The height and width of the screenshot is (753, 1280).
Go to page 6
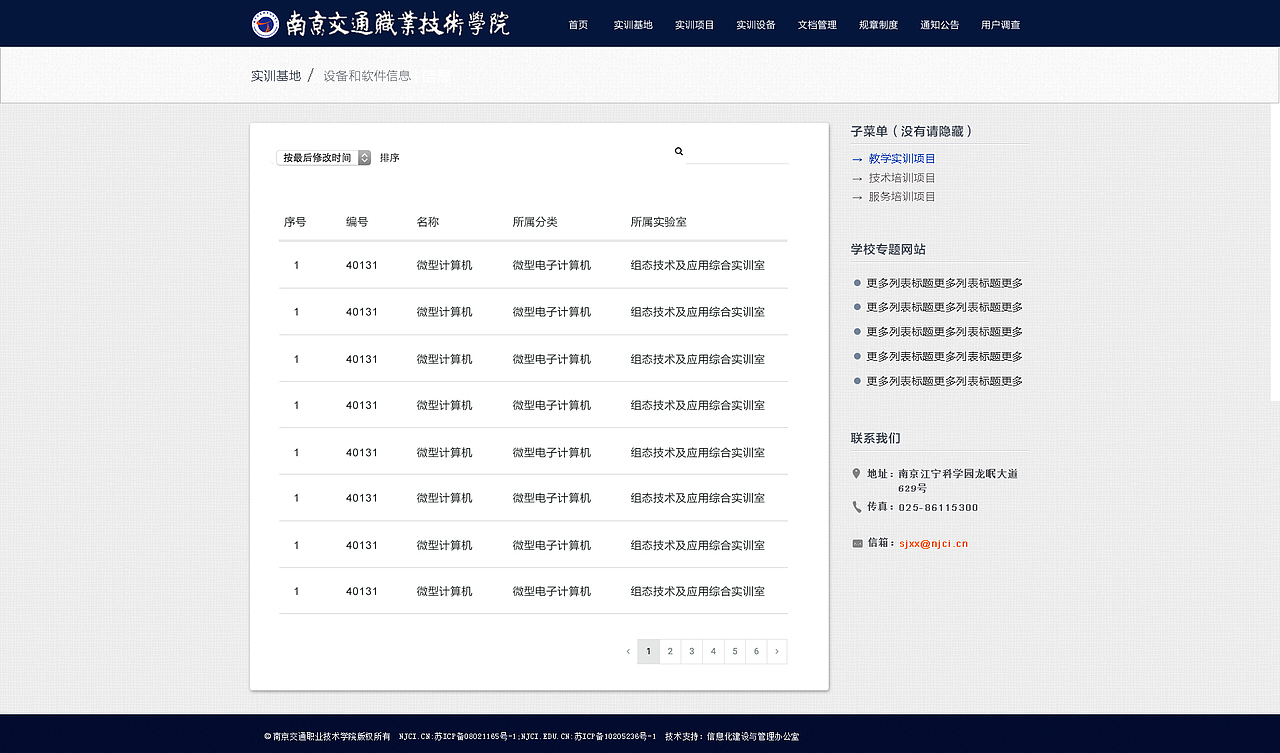(756, 652)
